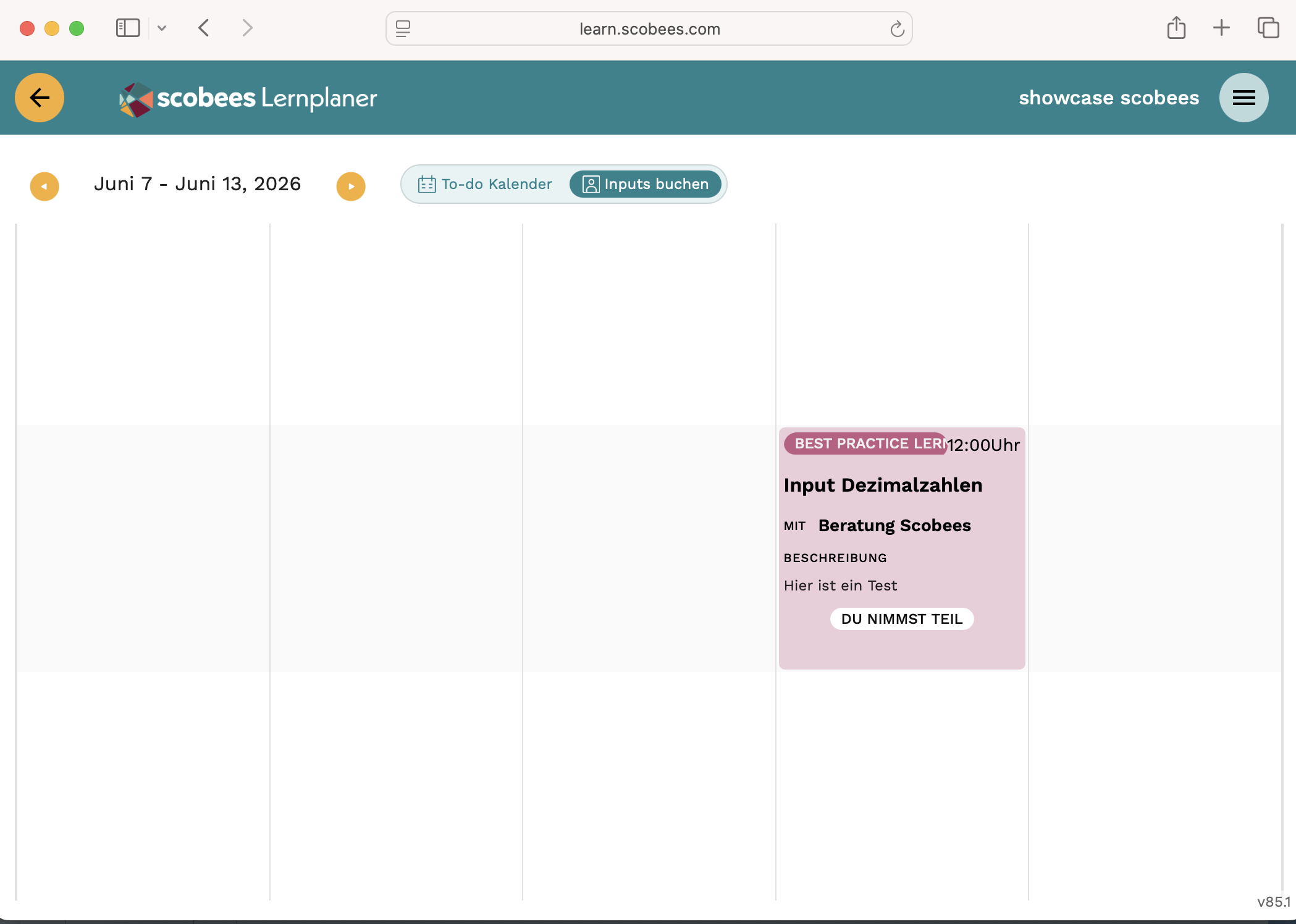The width and height of the screenshot is (1296, 924).
Task: Click the Hier ist ein Test description
Action: pos(840,586)
